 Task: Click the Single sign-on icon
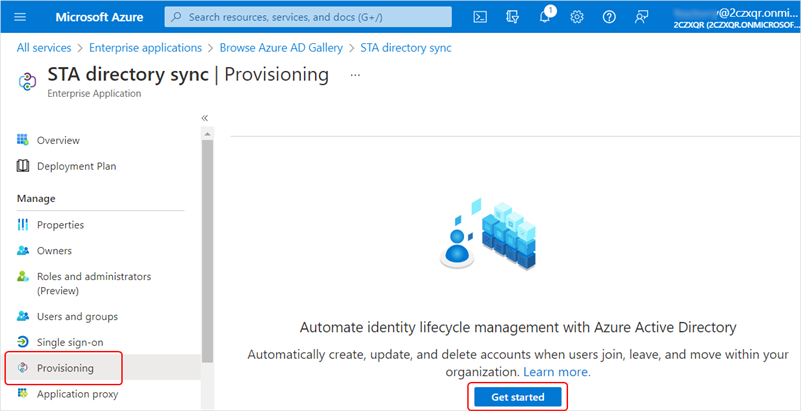click(x=22, y=342)
